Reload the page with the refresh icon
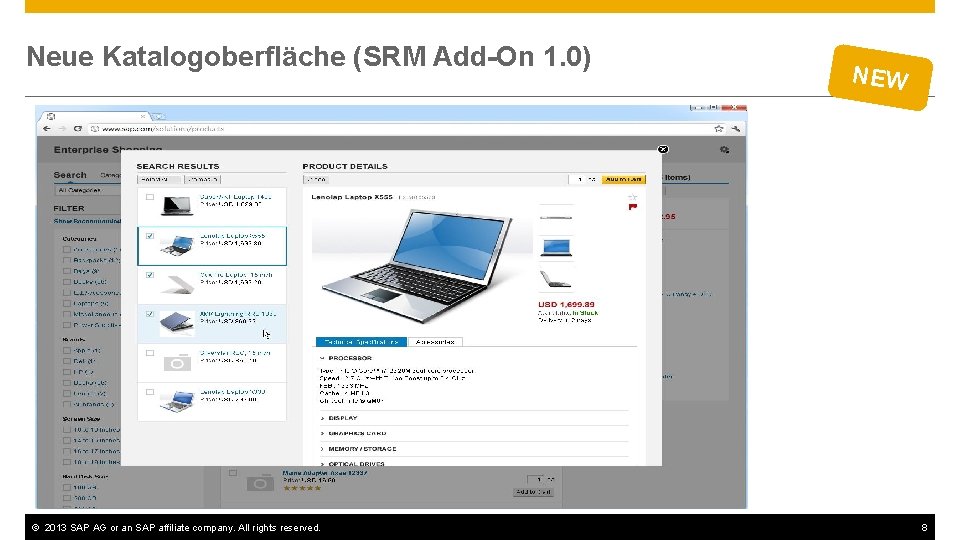The width and height of the screenshot is (960, 540). click(x=78, y=129)
